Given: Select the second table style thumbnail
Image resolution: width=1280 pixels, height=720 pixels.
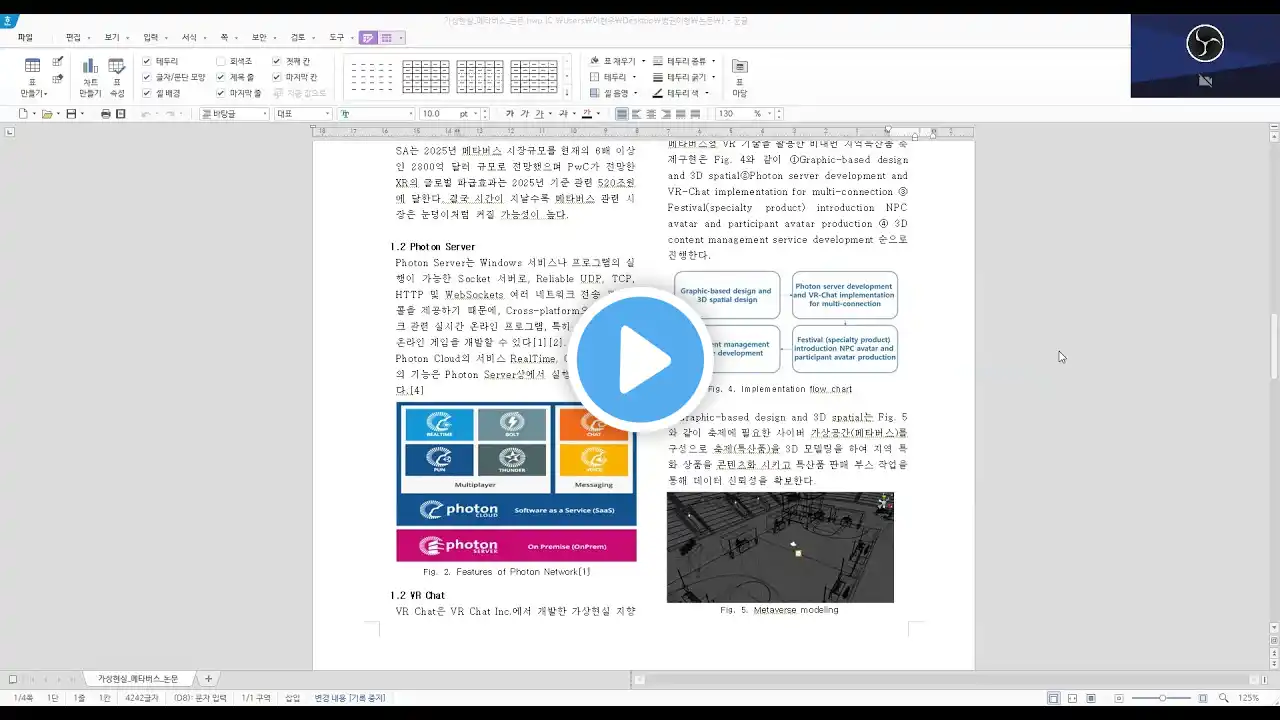Looking at the screenshot, I should (426, 77).
